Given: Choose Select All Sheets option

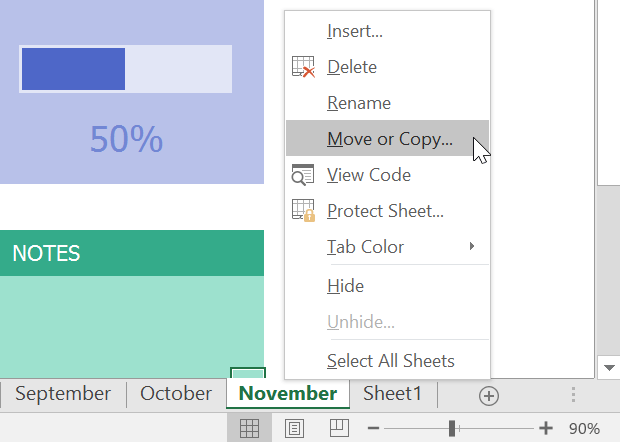Looking at the screenshot, I should coord(390,361).
